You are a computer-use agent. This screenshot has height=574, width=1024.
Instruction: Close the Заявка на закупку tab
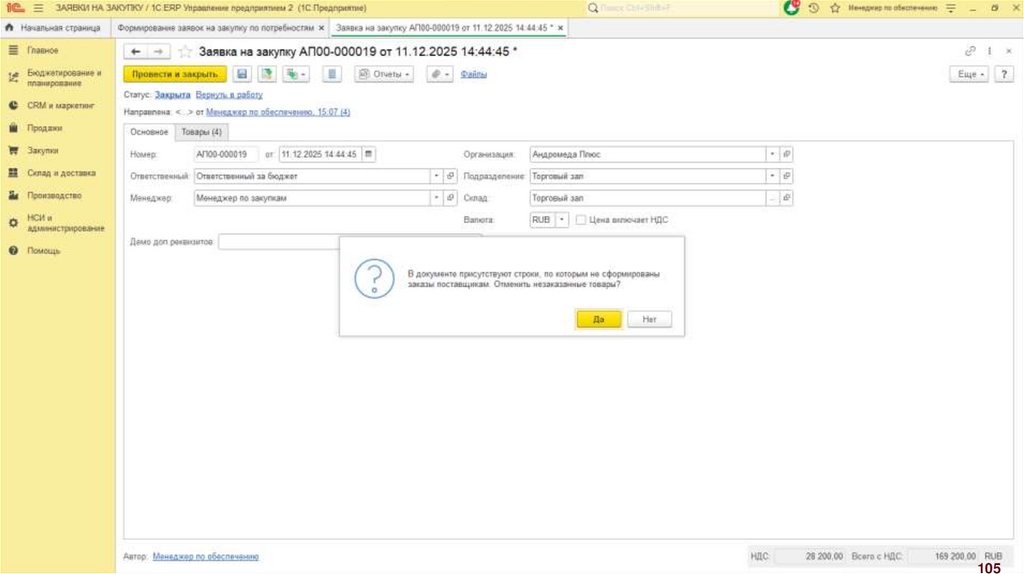point(560,27)
